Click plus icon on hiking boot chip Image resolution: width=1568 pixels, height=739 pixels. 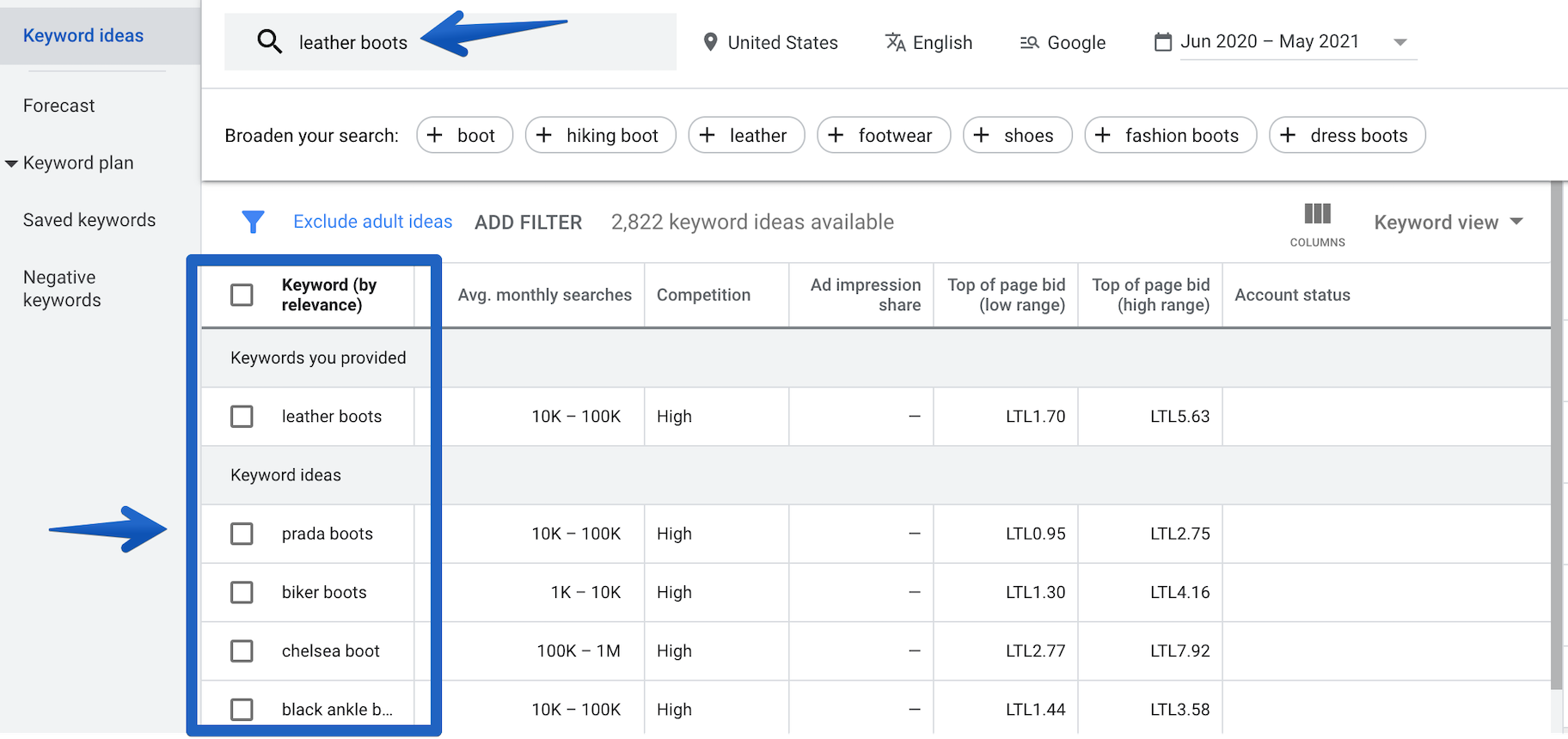pos(544,135)
